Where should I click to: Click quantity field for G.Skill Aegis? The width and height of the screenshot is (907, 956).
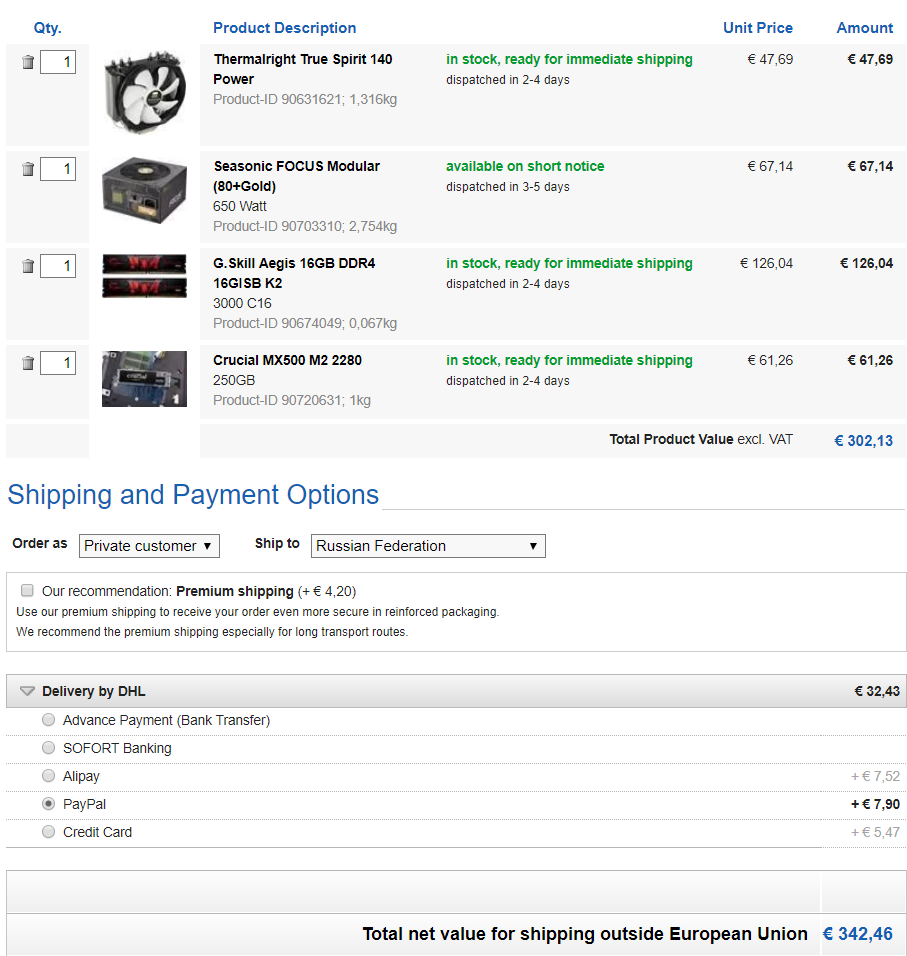point(58,266)
